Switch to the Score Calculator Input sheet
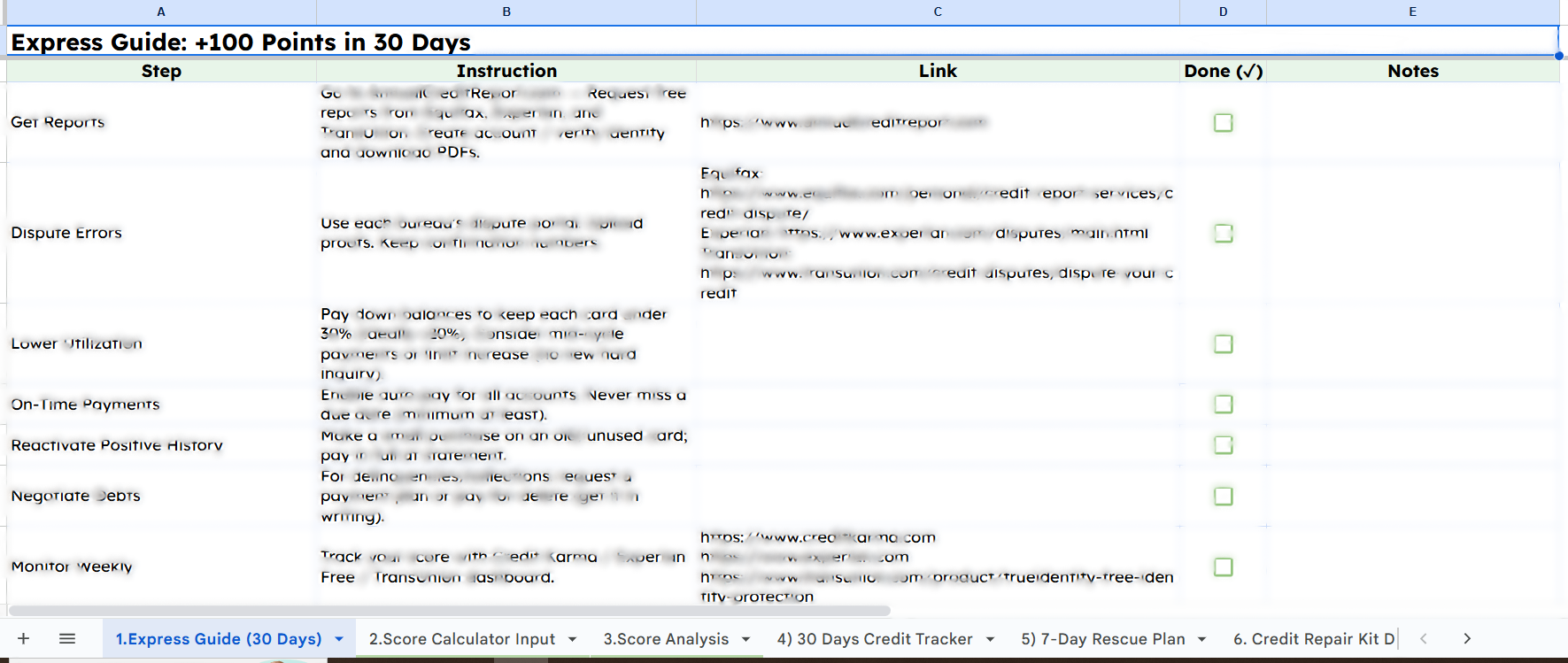This screenshot has height=663, width=1568. 461,639
